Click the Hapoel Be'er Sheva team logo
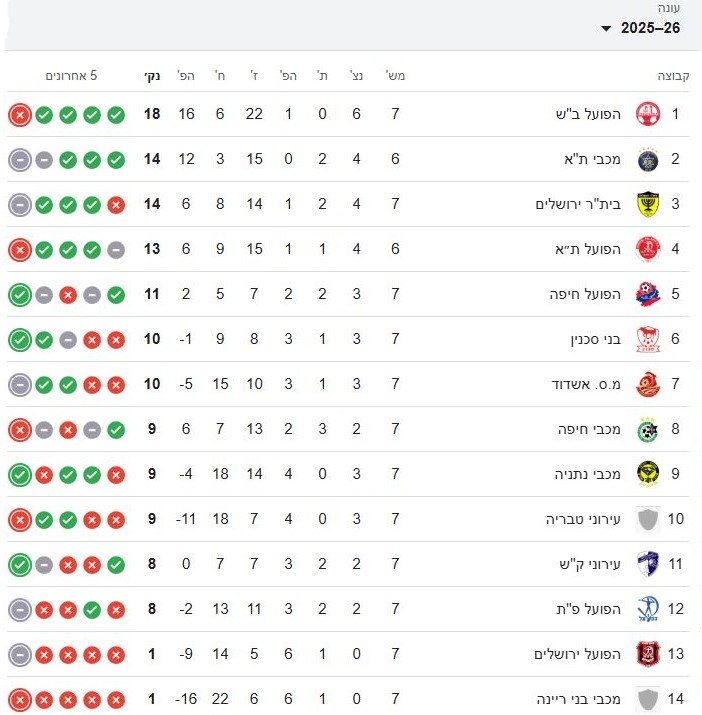 (648, 114)
